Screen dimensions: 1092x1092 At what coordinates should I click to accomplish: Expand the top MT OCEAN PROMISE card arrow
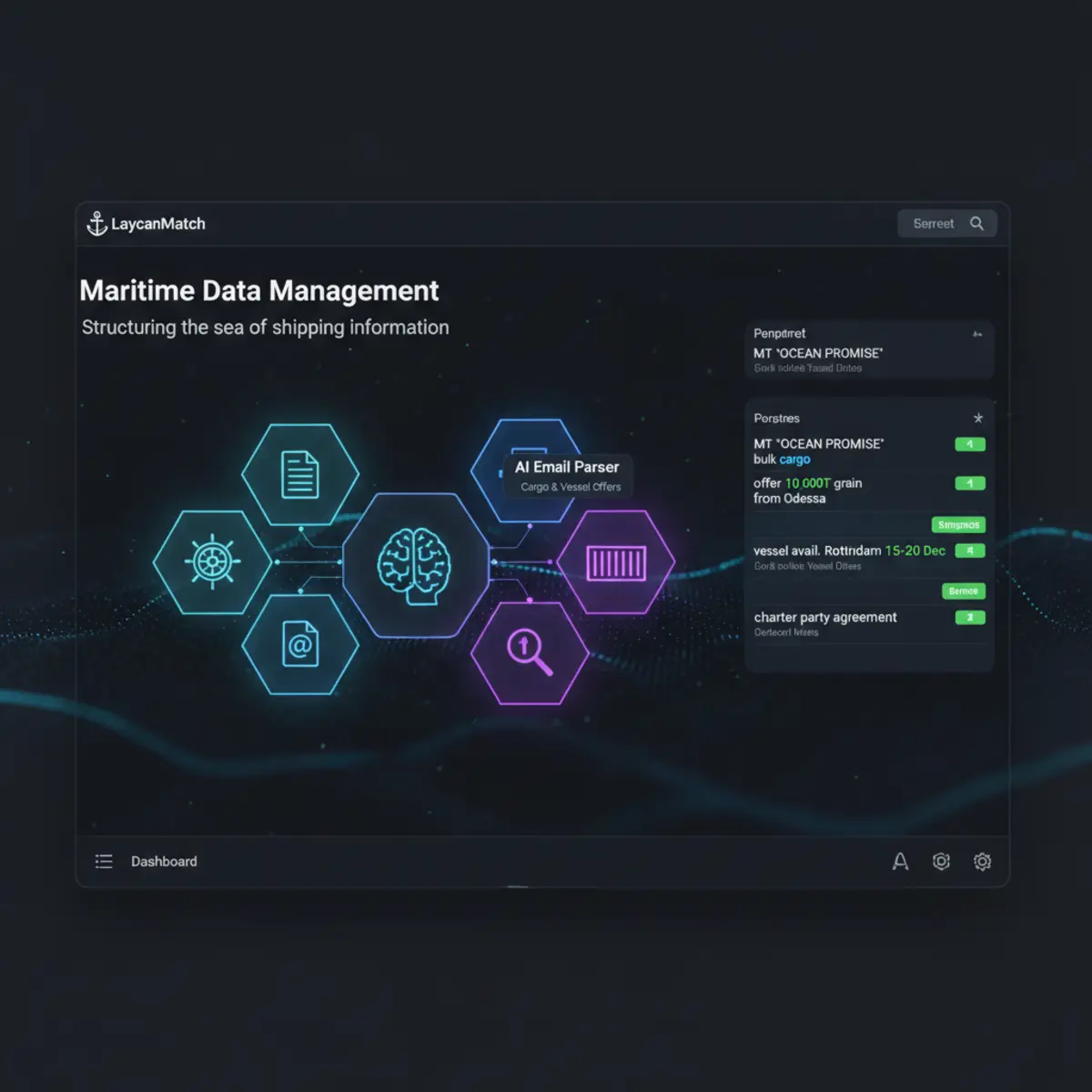coord(977,335)
